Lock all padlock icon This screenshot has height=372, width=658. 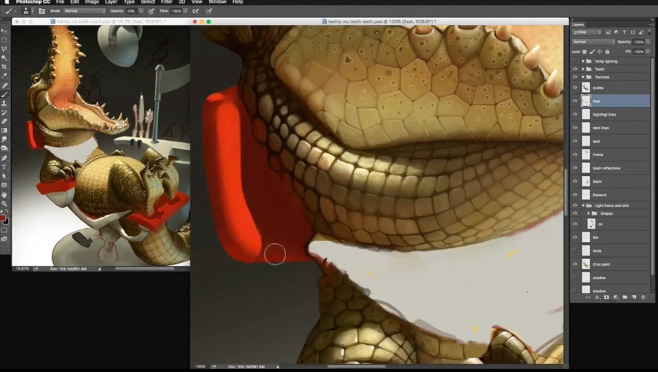[x=607, y=52]
